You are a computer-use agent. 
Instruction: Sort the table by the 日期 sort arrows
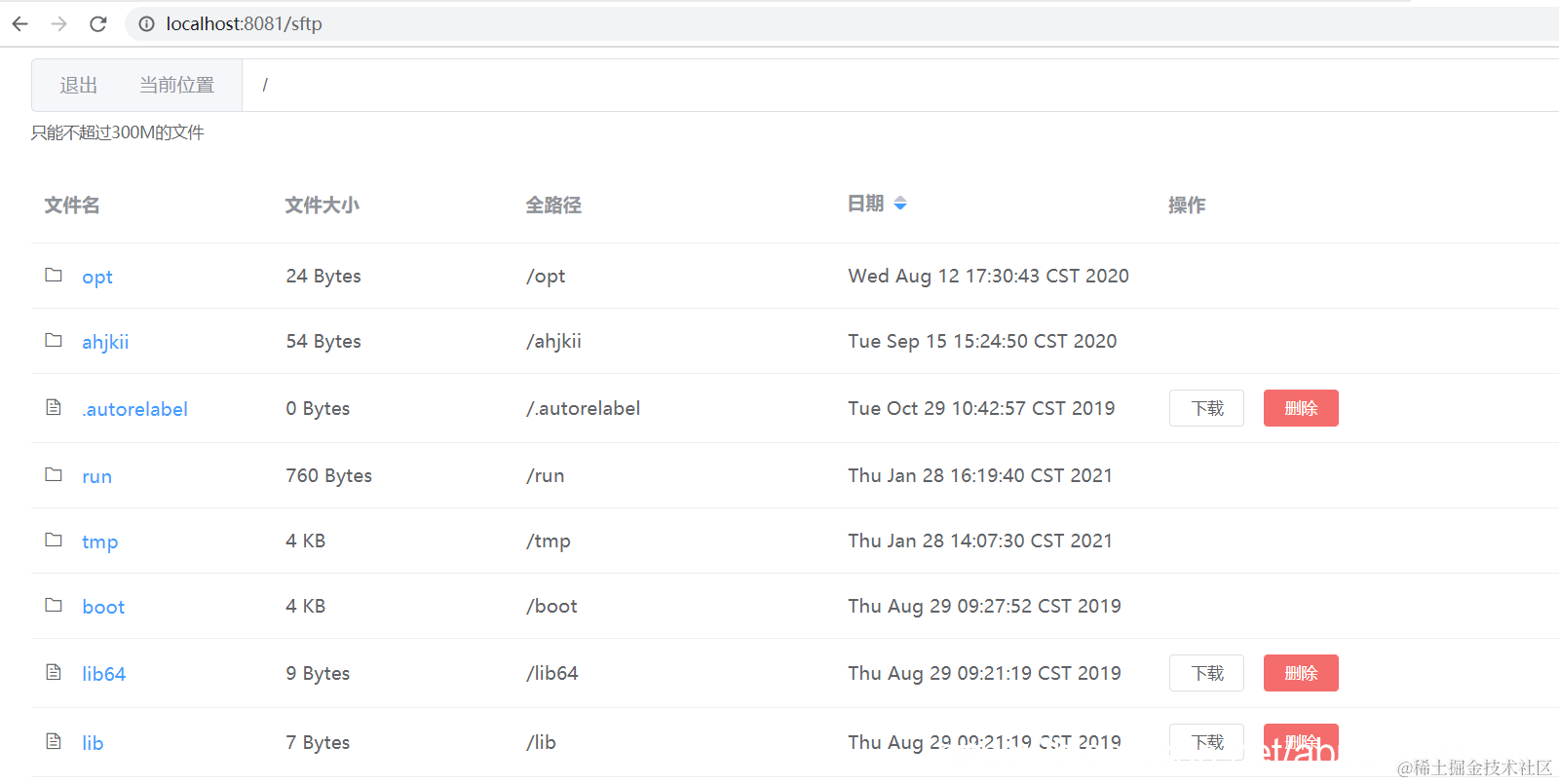tap(900, 203)
